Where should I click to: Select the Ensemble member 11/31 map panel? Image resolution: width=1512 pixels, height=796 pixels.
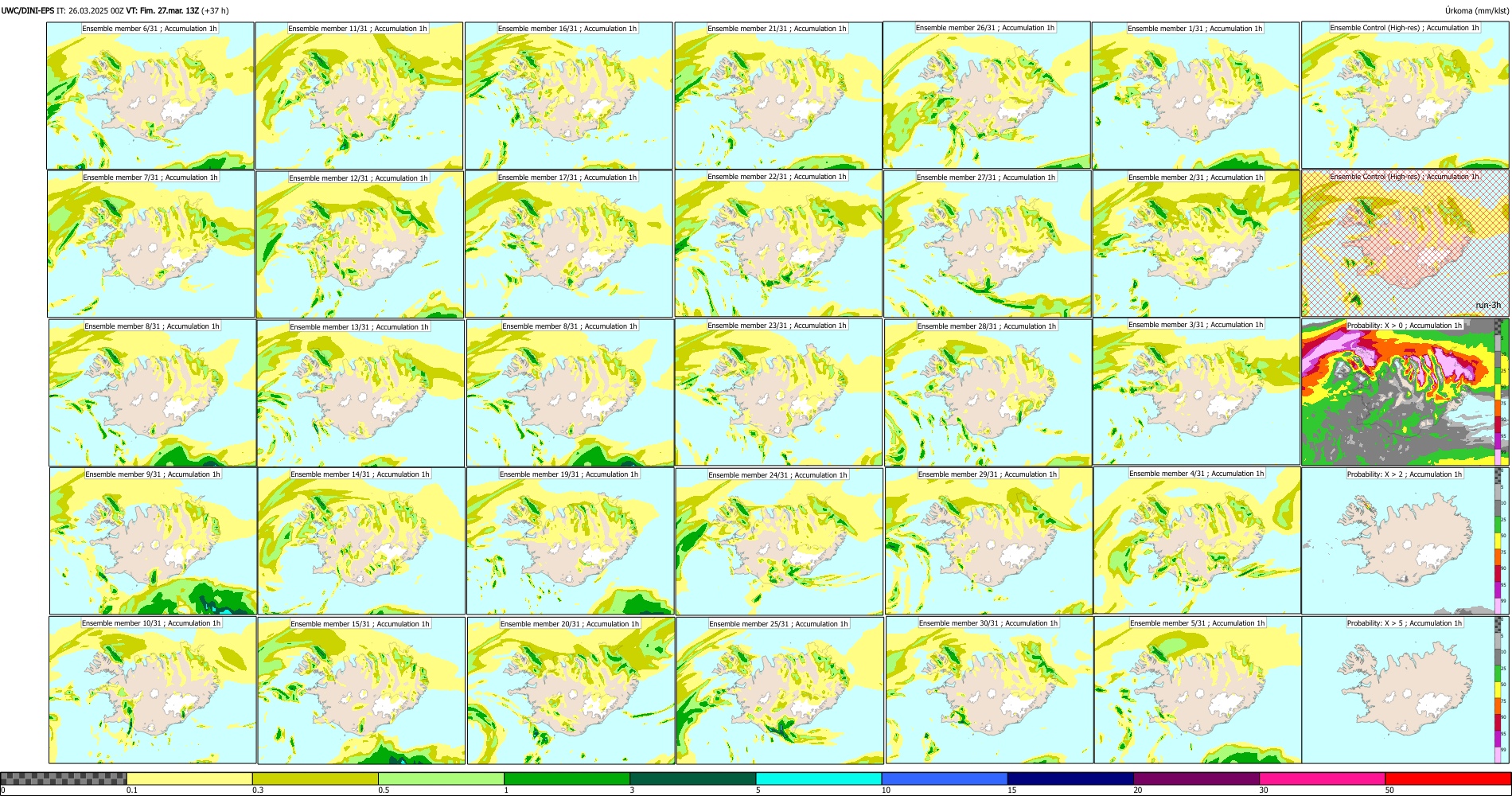pyautogui.click(x=359, y=96)
